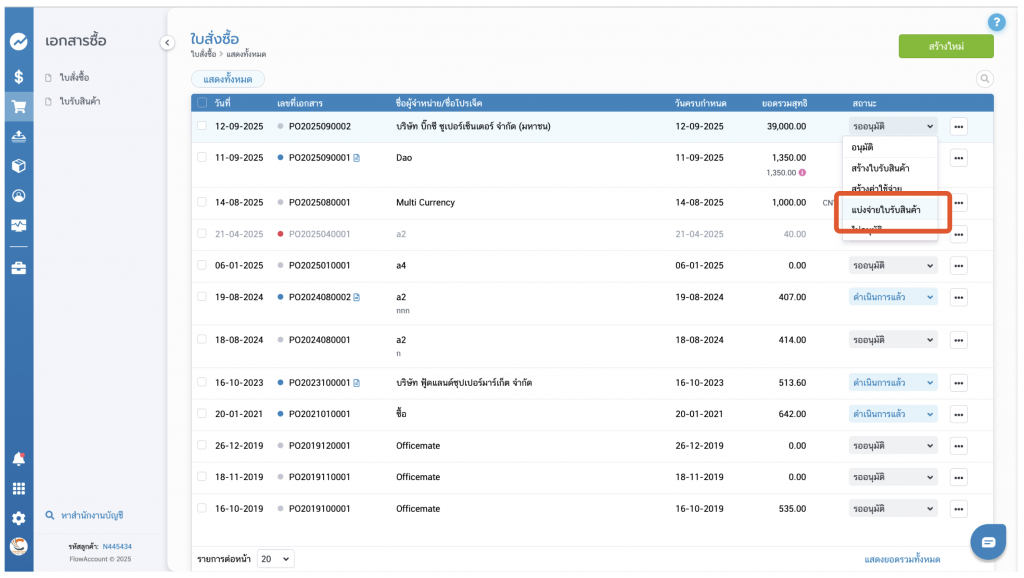Image resolution: width=1024 pixels, height=578 pixels.
Task: Open the notifications bell icon
Action: coord(18,459)
